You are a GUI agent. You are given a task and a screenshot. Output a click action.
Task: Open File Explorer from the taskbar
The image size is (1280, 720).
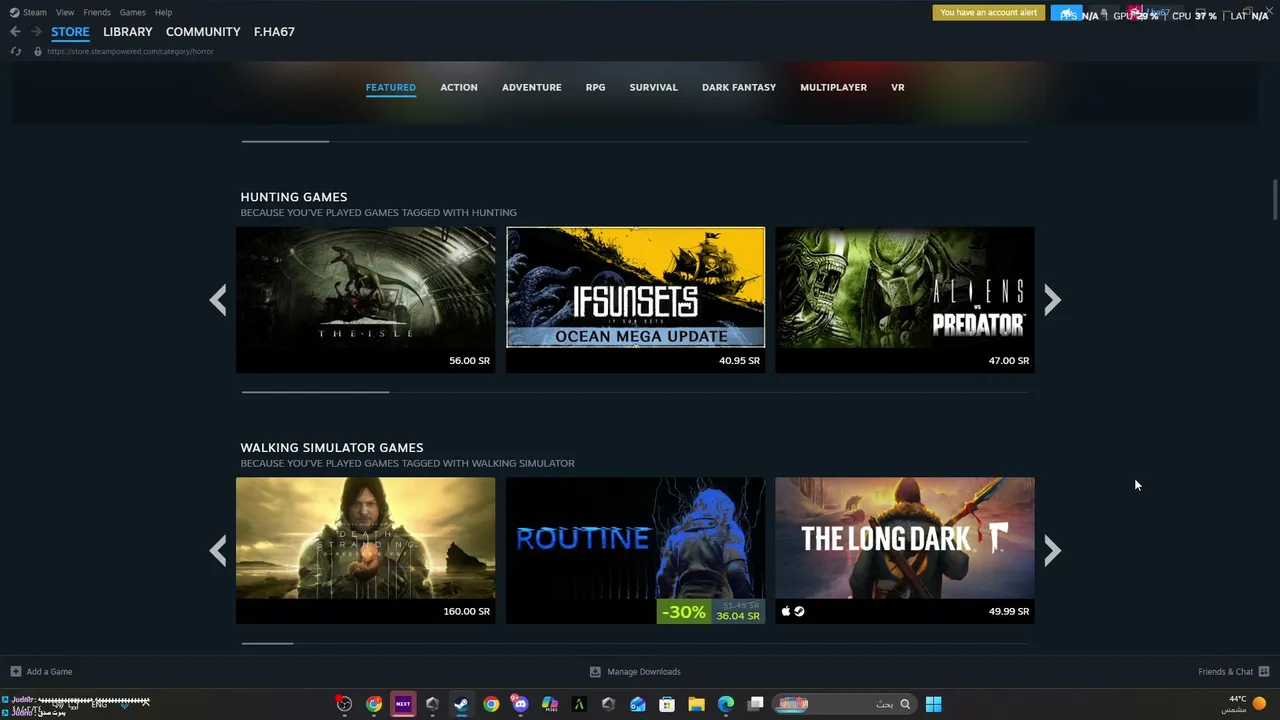(696, 704)
